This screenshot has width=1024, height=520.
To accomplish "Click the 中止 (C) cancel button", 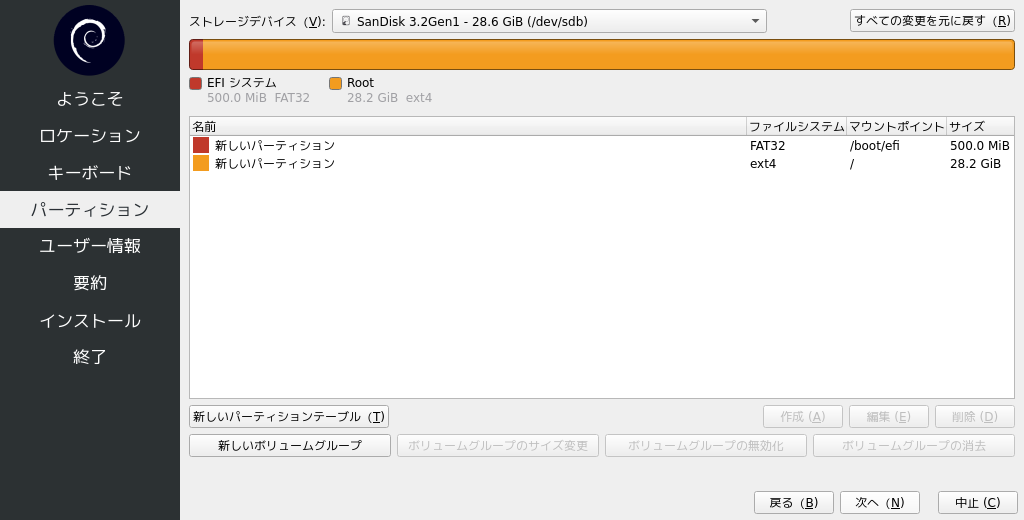I will click(977, 502).
